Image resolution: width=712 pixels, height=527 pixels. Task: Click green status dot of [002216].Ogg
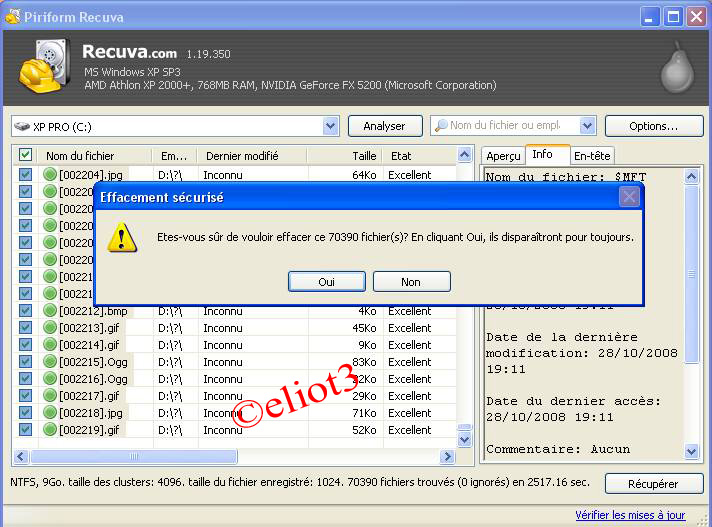pos(49,378)
